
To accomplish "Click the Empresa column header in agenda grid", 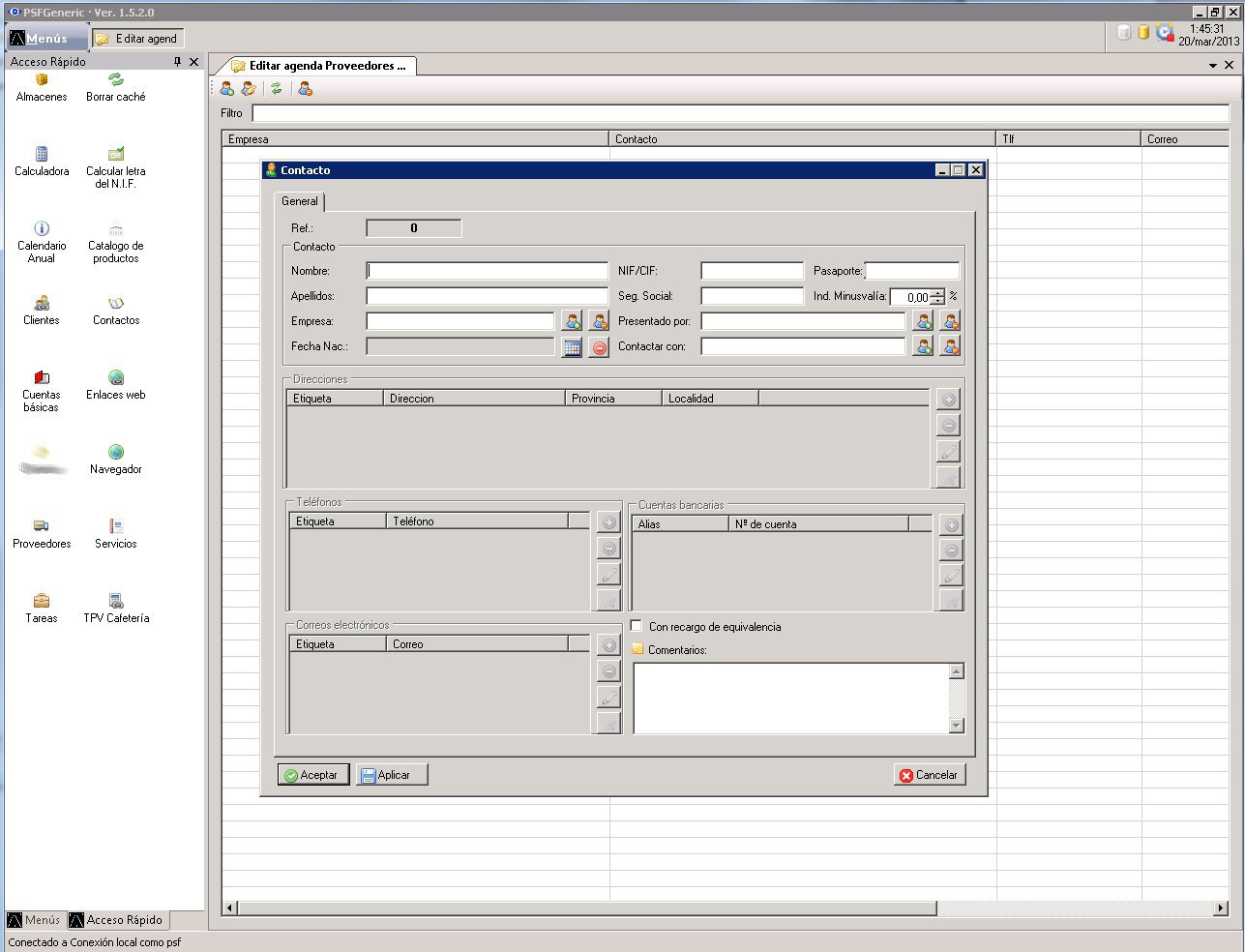I will pyautogui.click(x=415, y=139).
